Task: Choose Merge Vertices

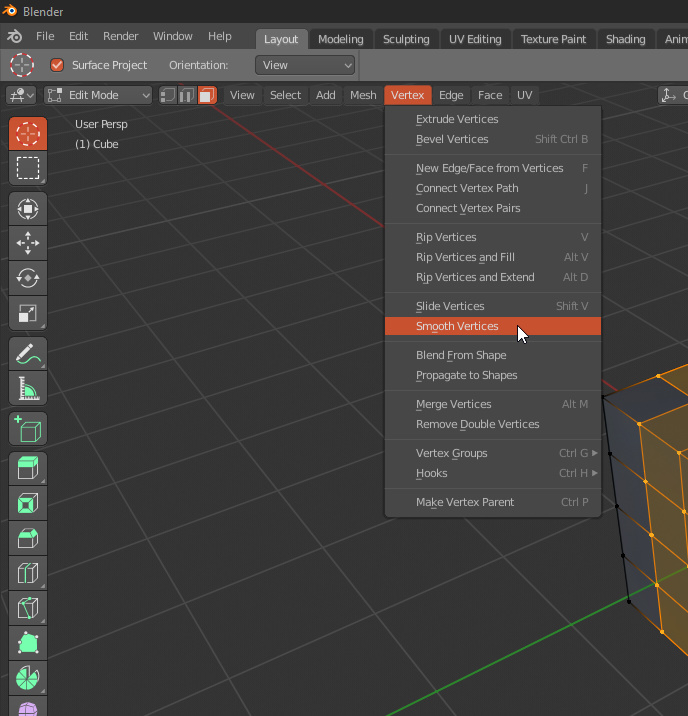Action: click(x=493, y=404)
